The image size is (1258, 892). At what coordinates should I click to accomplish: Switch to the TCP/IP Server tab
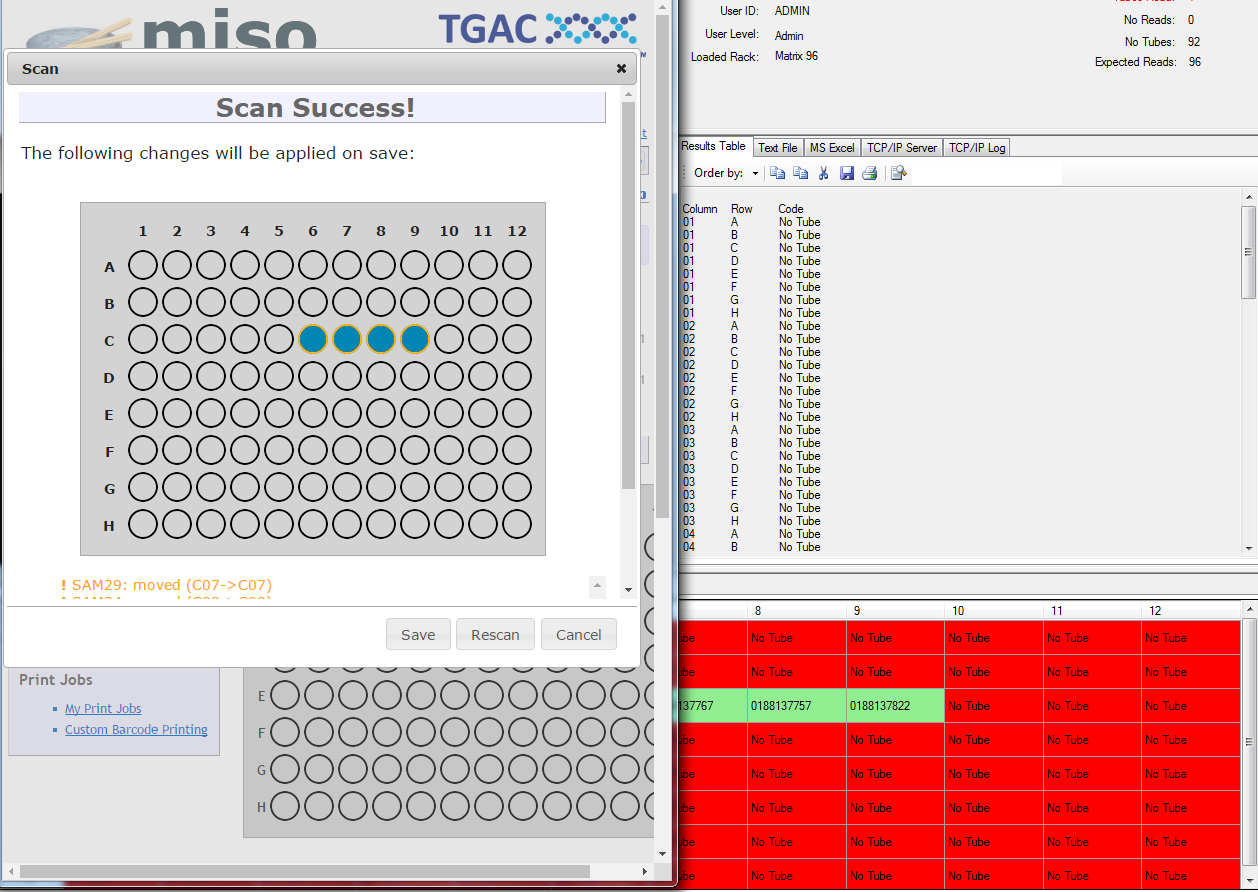[902, 147]
